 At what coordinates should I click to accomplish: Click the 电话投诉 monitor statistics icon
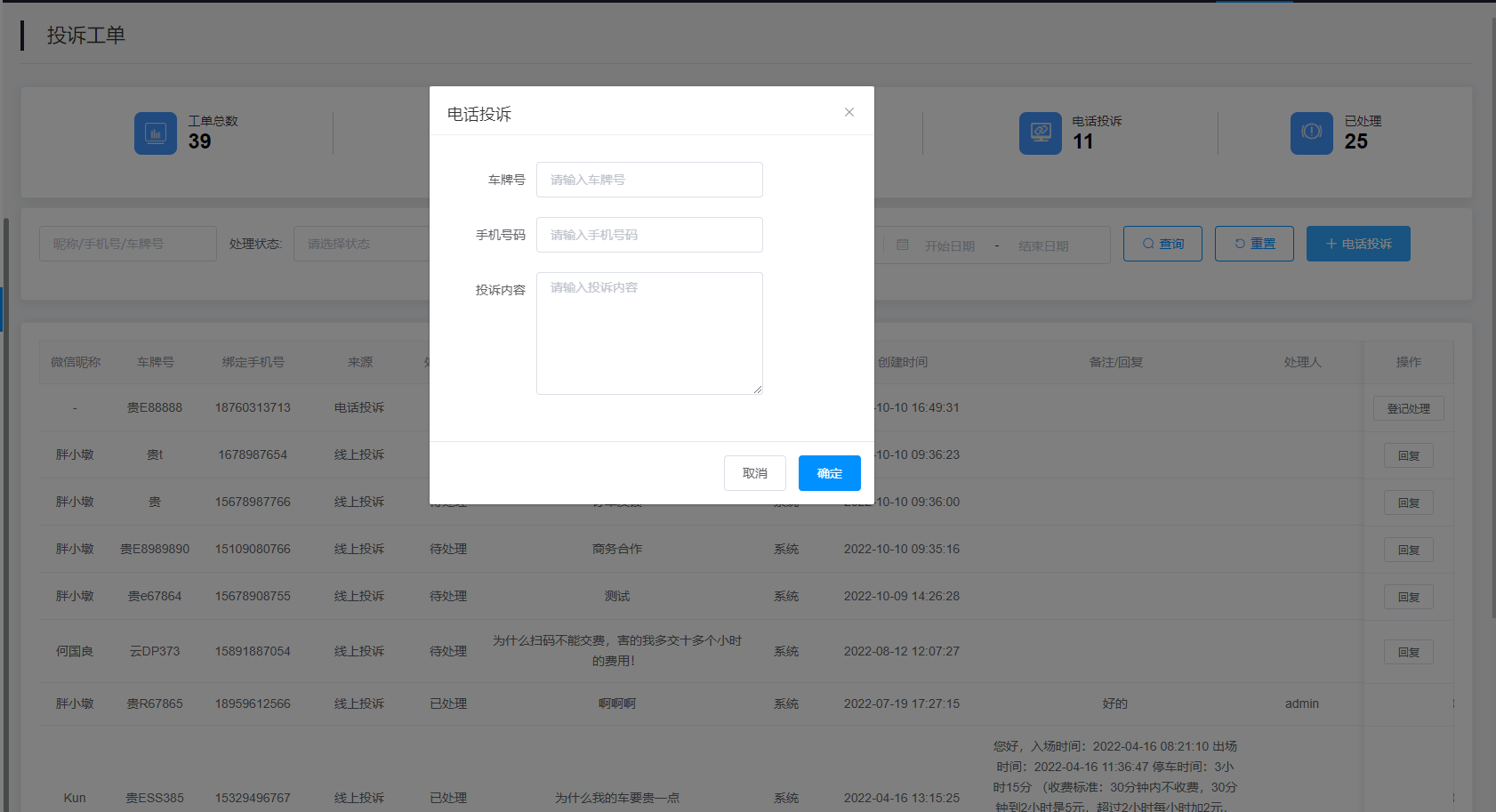tap(1040, 133)
